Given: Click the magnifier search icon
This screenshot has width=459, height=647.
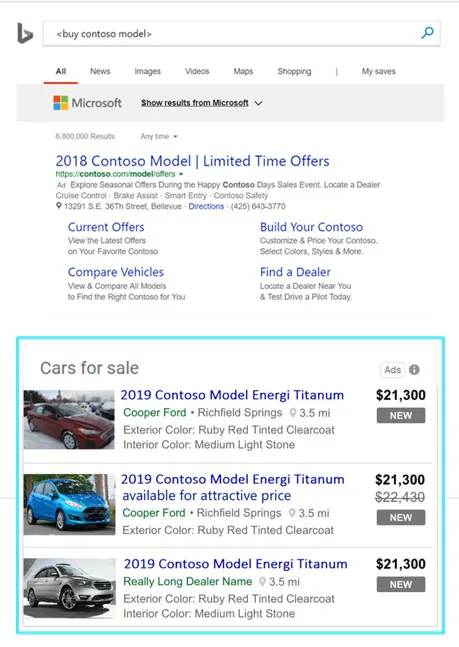Looking at the screenshot, I should point(427,33).
